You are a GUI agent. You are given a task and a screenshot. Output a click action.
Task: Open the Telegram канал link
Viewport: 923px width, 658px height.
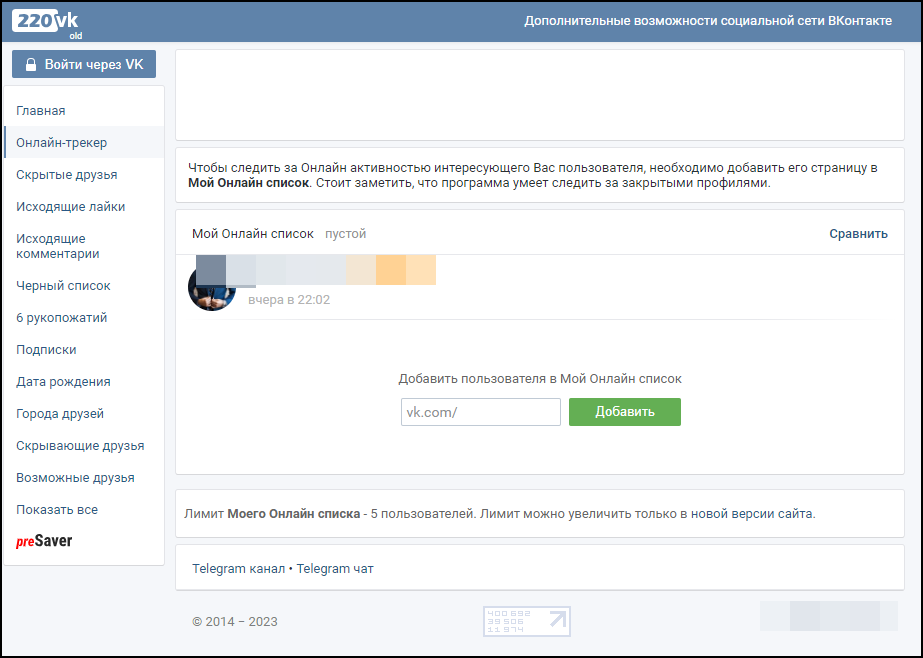(x=238, y=569)
